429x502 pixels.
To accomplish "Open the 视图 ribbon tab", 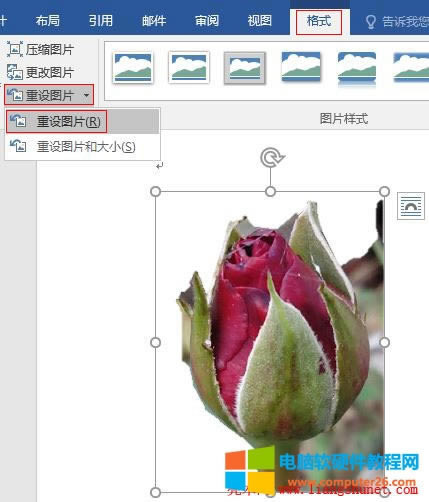I will click(x=259, y=21).
